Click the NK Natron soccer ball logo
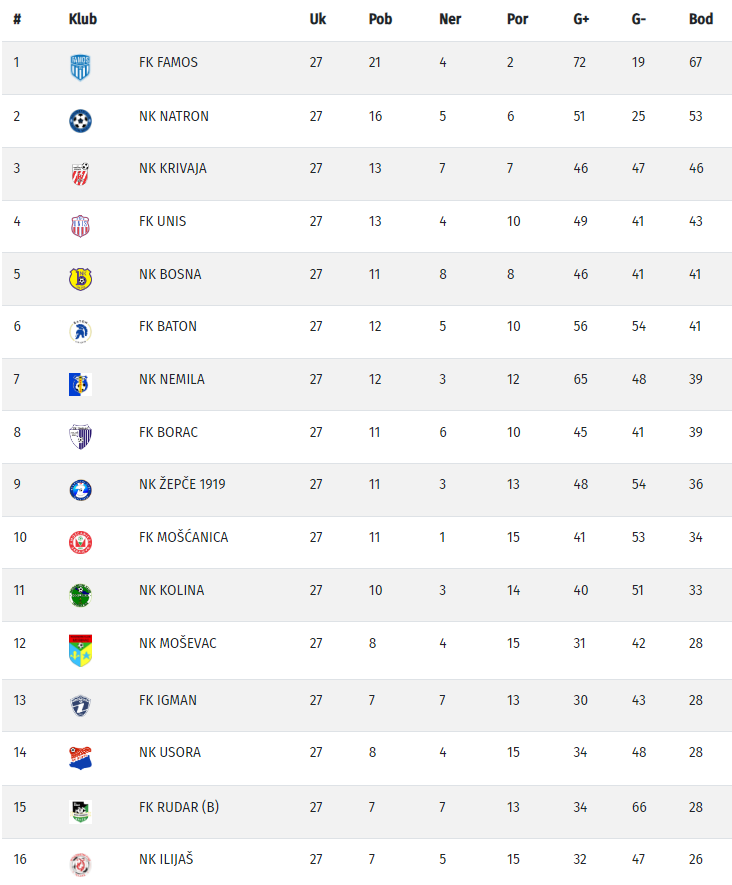This screenshot has width=732, height=885. click(x=80, y=121)
